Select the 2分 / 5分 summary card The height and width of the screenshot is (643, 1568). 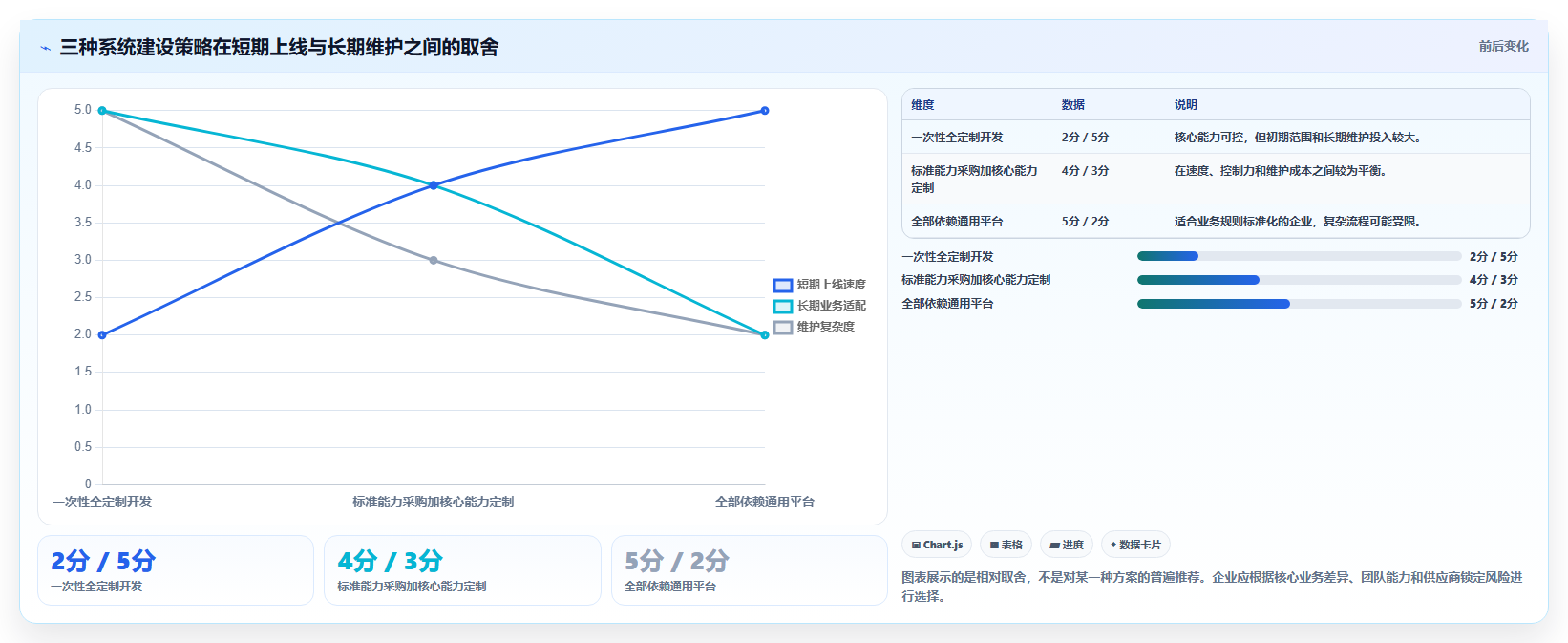tap(176, 570)
